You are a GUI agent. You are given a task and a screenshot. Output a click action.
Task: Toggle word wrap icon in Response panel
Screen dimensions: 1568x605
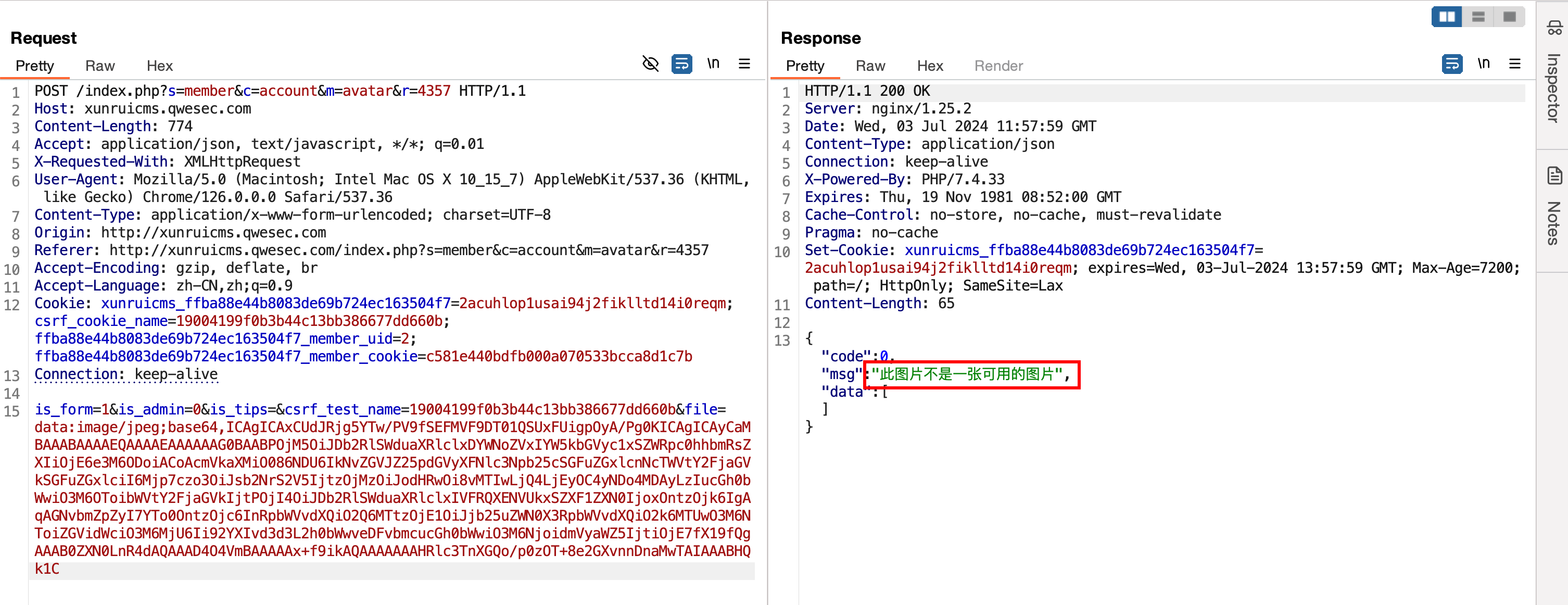click(1452, 64)
